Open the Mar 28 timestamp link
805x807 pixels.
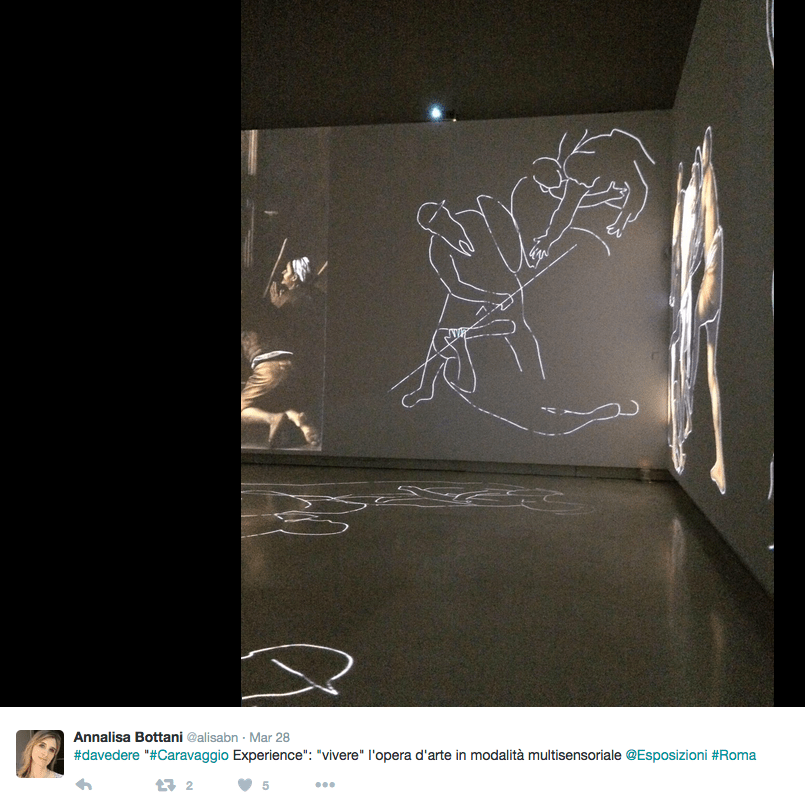coord(269,738)
